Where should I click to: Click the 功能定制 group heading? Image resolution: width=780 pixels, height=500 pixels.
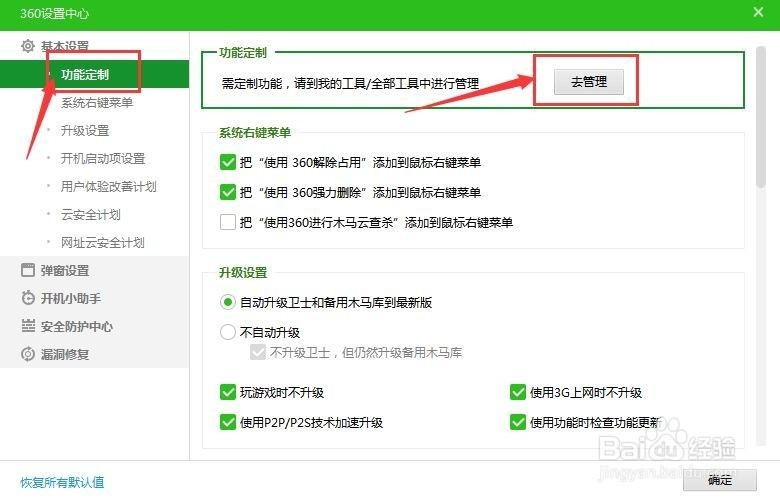(243, 53)
